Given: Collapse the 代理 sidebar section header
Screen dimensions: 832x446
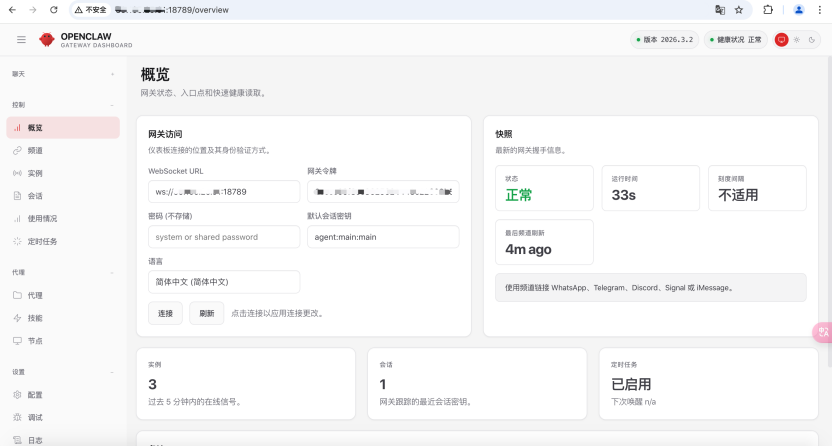Looking at the screenshot, I should pos(63,273).
